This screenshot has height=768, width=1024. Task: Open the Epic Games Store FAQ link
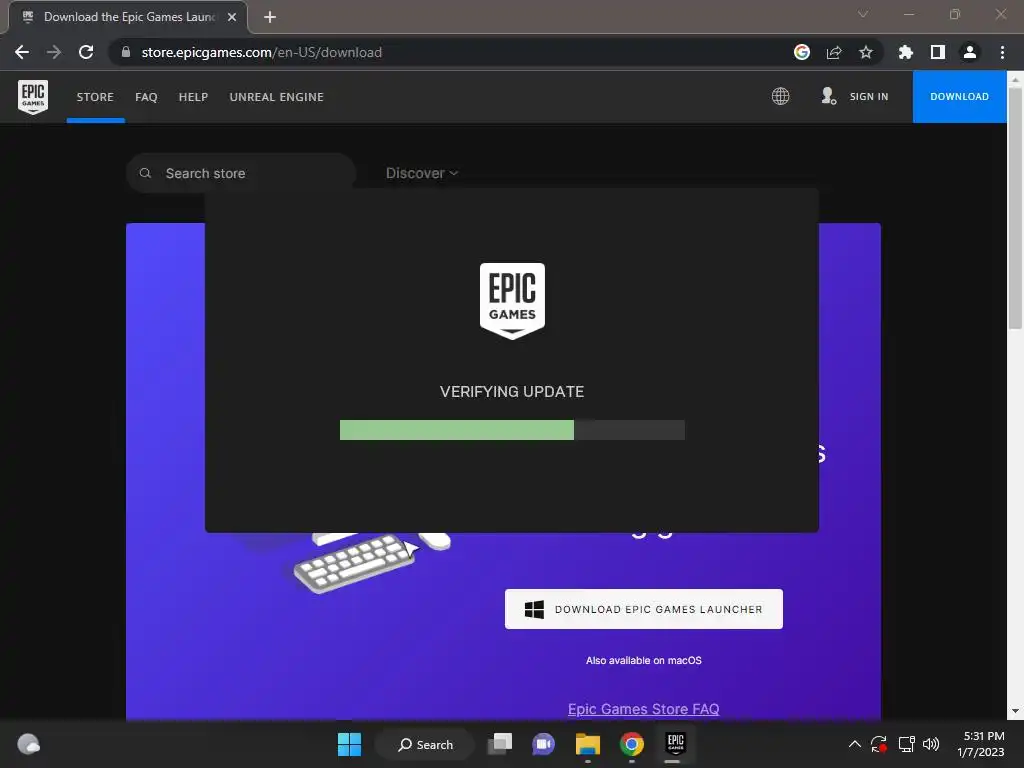(x=643, y=709)
